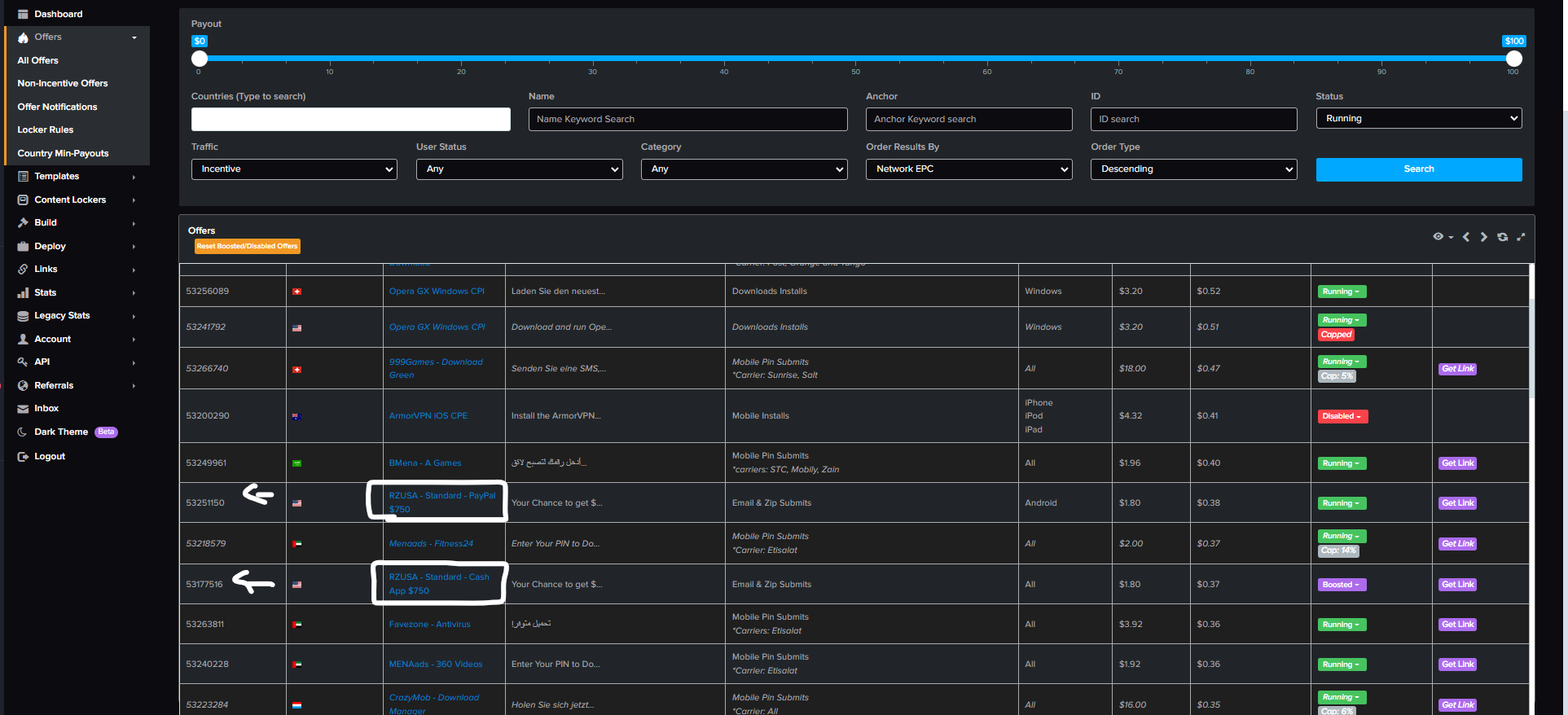
Task: Click the Logout icon
Action: (23, 457)
